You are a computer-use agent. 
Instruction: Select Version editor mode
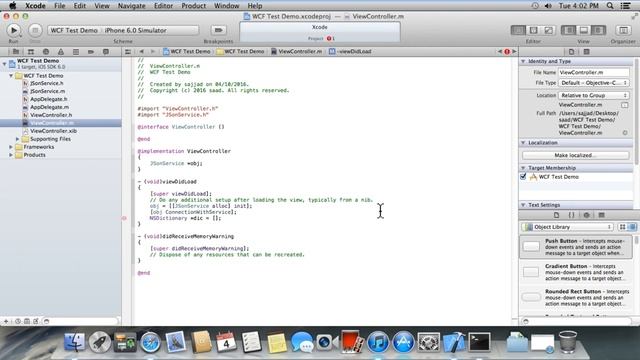point(549,30)
